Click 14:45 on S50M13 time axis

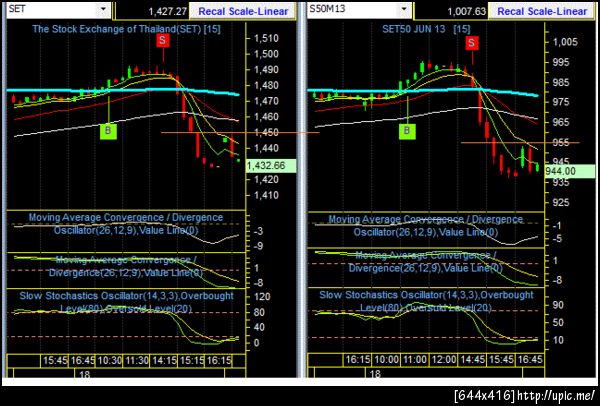click(473, 360)
